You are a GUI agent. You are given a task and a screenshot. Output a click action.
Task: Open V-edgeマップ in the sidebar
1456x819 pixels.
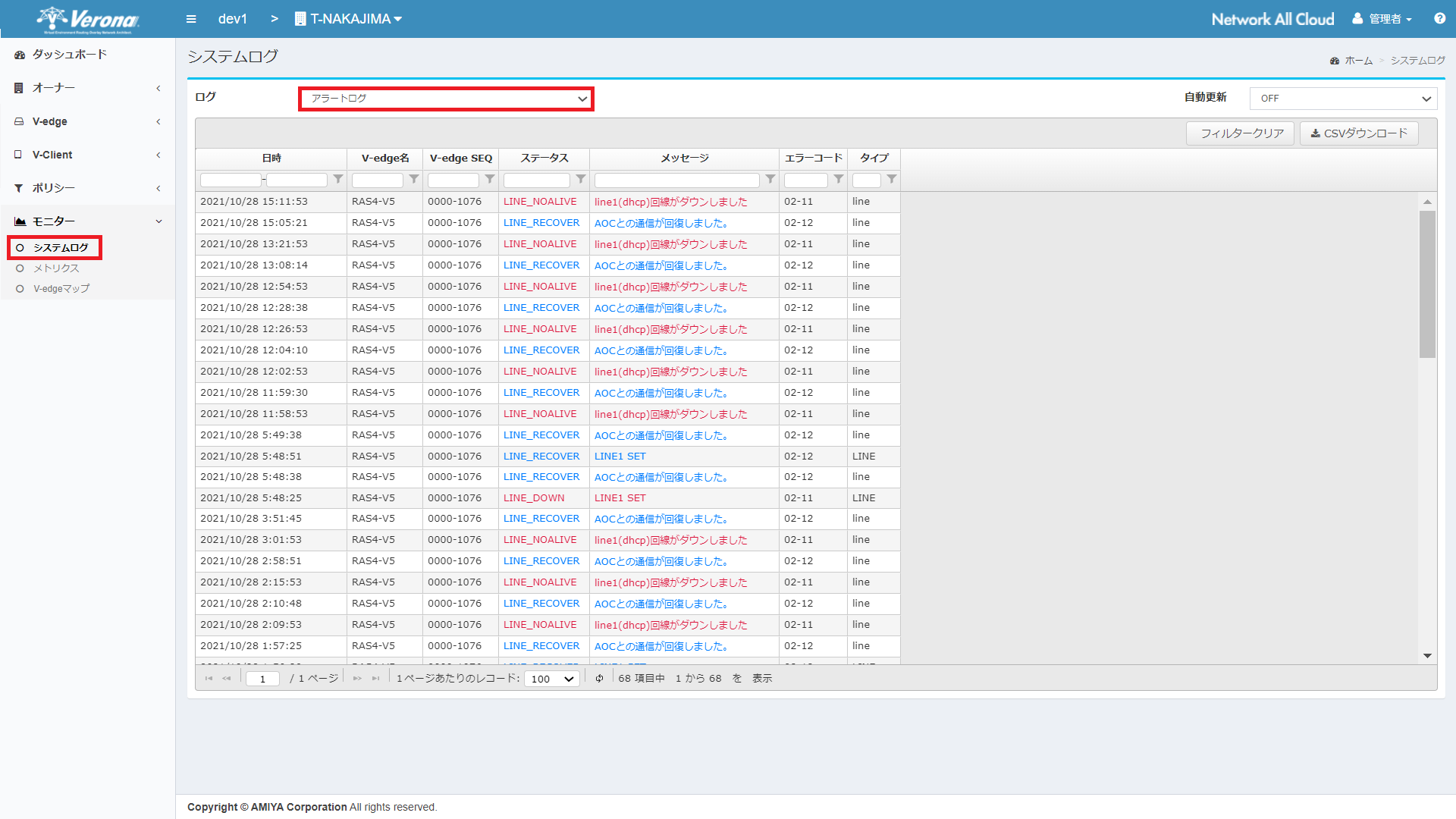[x=61, y=289]
